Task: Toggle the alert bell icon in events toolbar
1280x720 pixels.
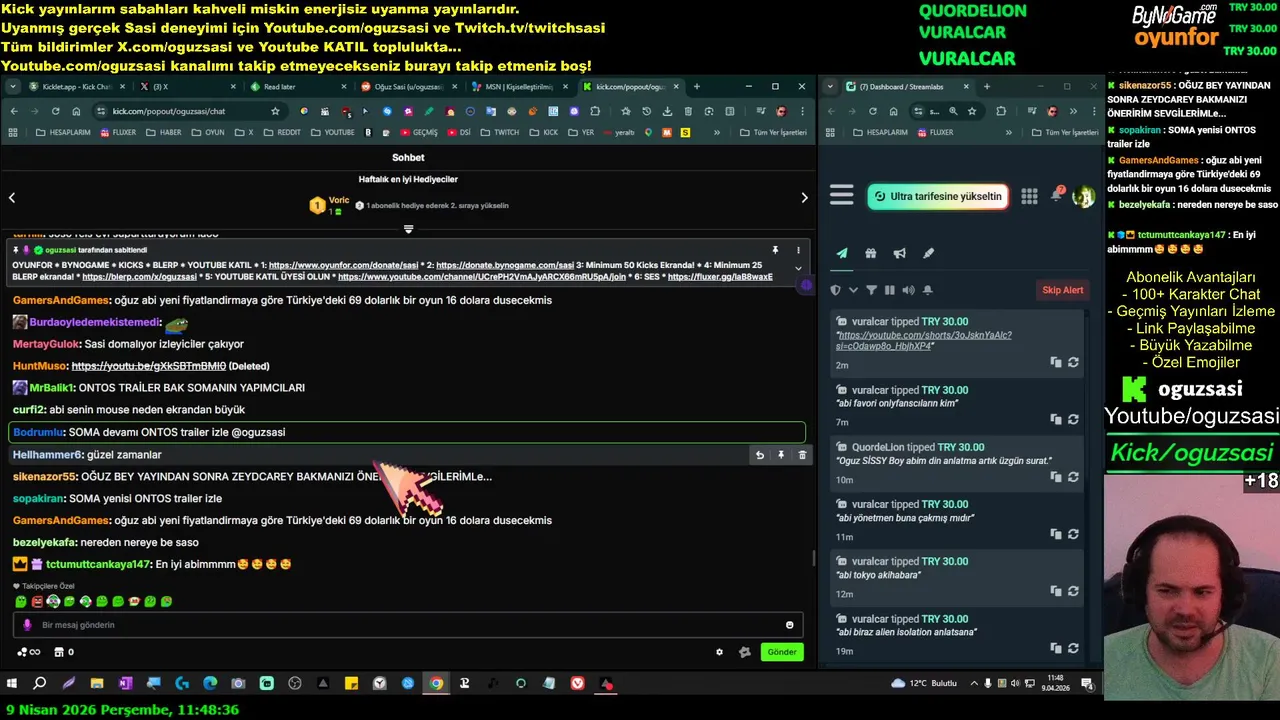Action: 928,290
